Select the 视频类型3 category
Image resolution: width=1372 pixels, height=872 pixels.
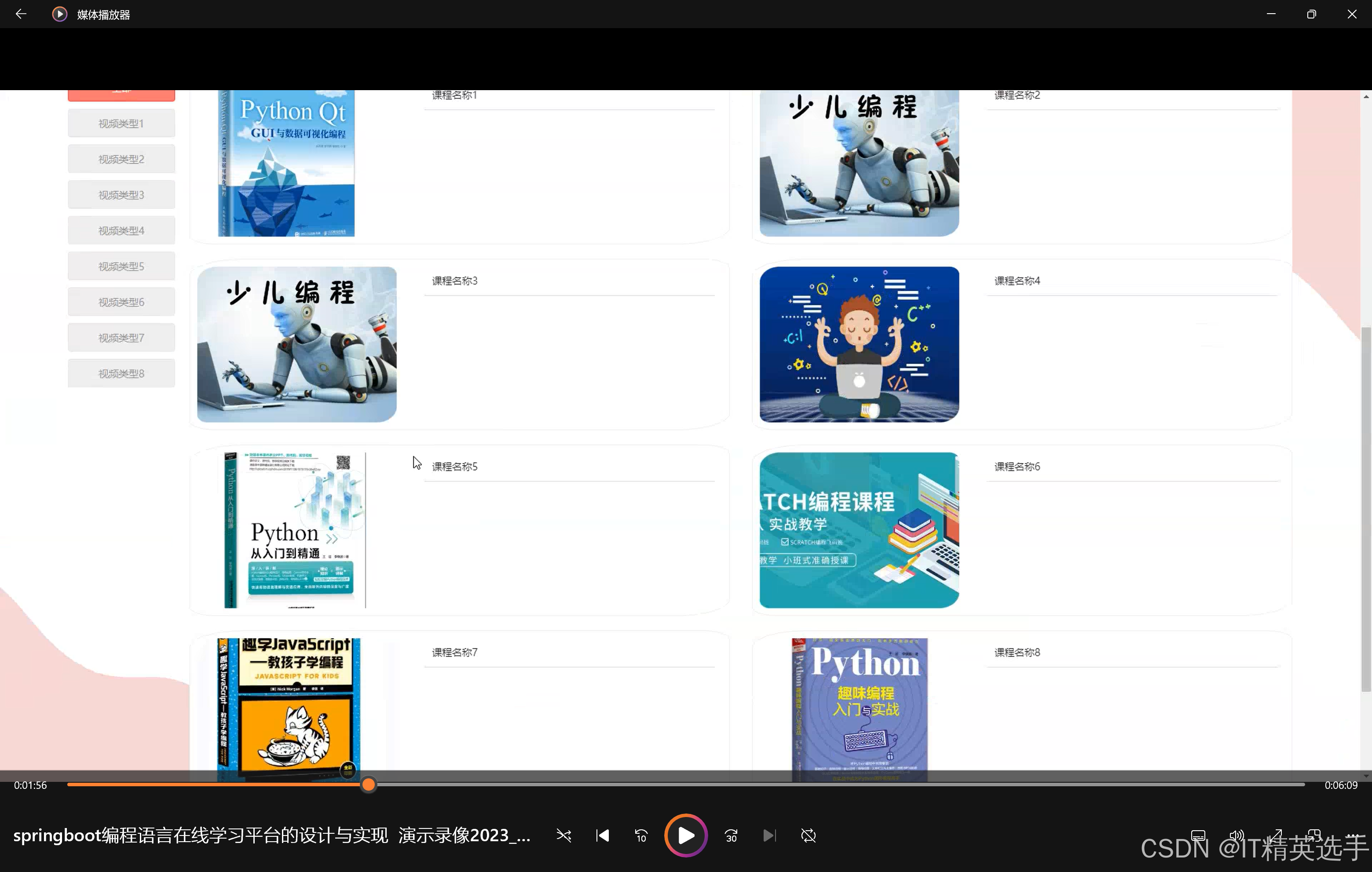click(x=121, y=195)
